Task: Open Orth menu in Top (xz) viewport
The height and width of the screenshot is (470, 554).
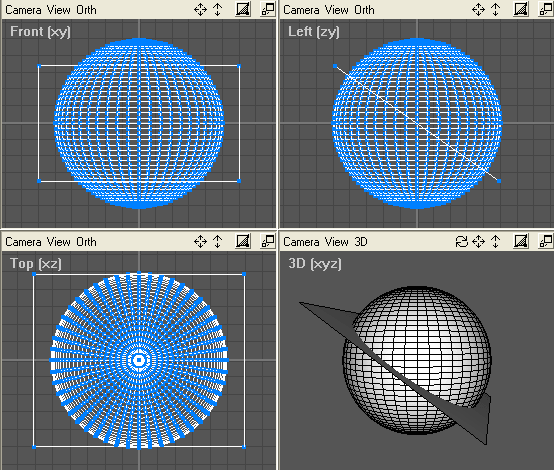Action: coord(86,242)
